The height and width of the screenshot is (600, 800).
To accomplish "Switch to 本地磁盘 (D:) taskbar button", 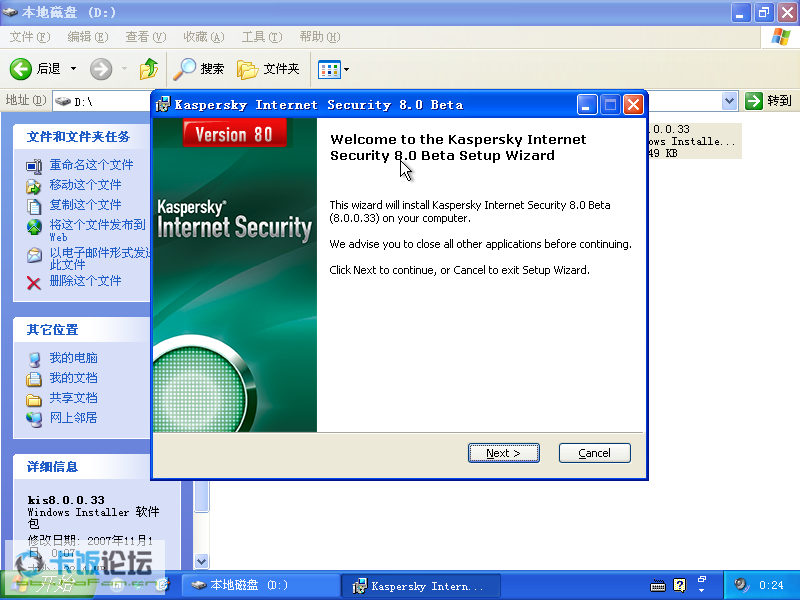I will coord(261,585).
